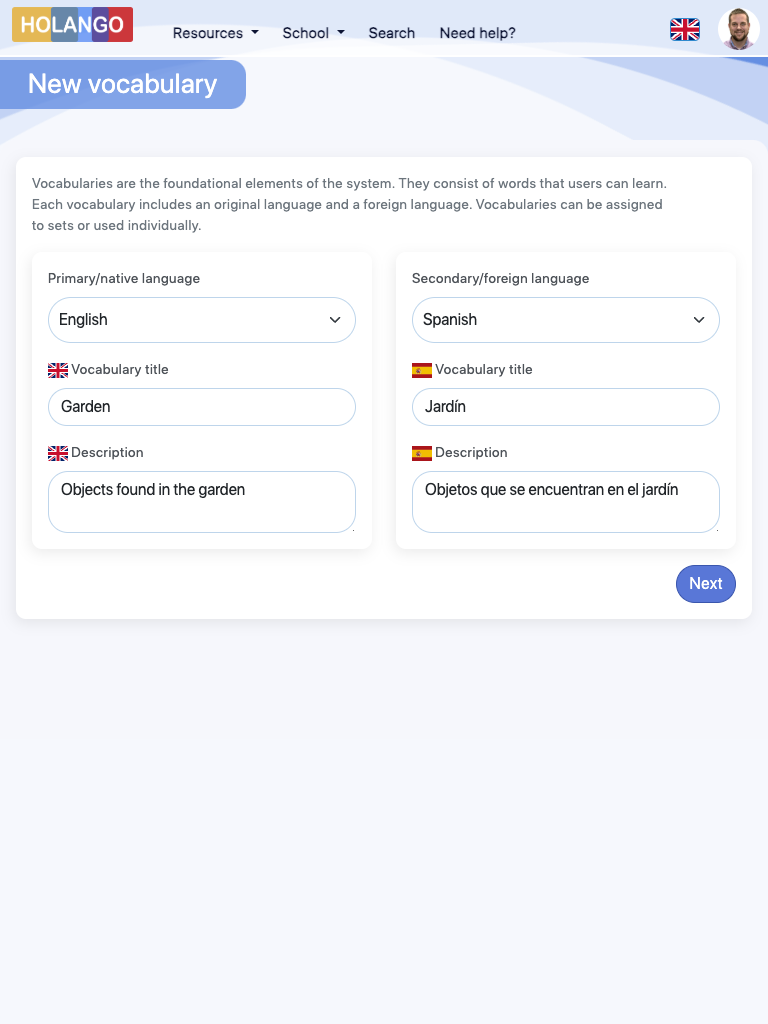The height and width of the screenshot is (1024, 768).
Task: Click the English description text area
Action: point(202,502)
